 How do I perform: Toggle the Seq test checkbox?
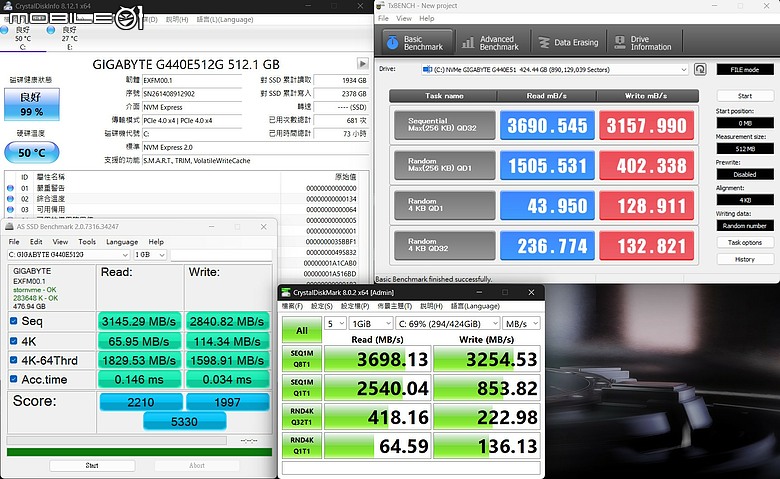[x=13, y=321]
